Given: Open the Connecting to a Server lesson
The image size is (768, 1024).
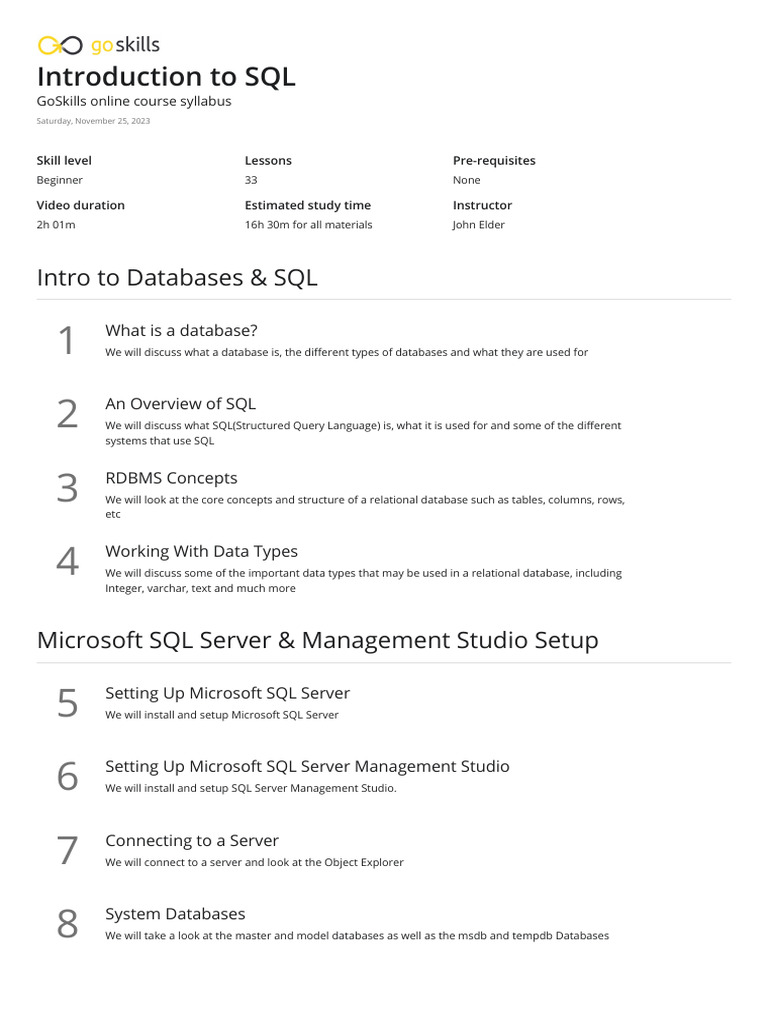Looking at the screenshot, I should click(x=192, y=840).
